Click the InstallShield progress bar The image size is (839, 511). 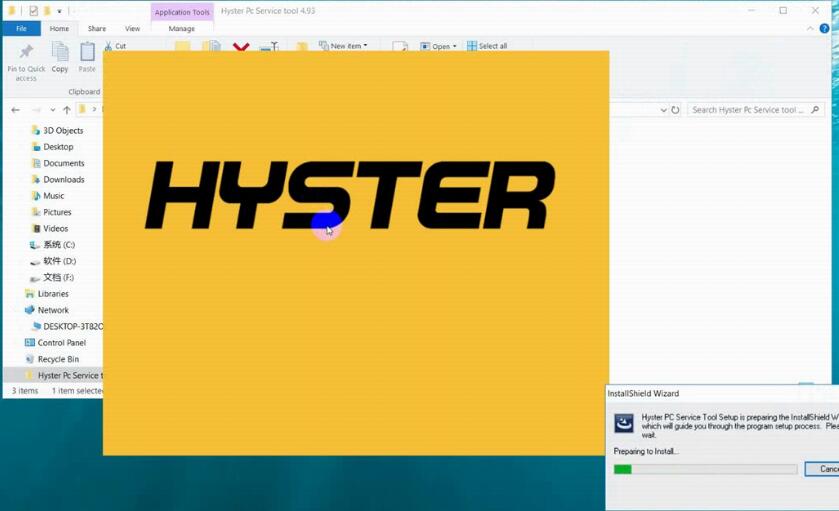tap(705, 469)
